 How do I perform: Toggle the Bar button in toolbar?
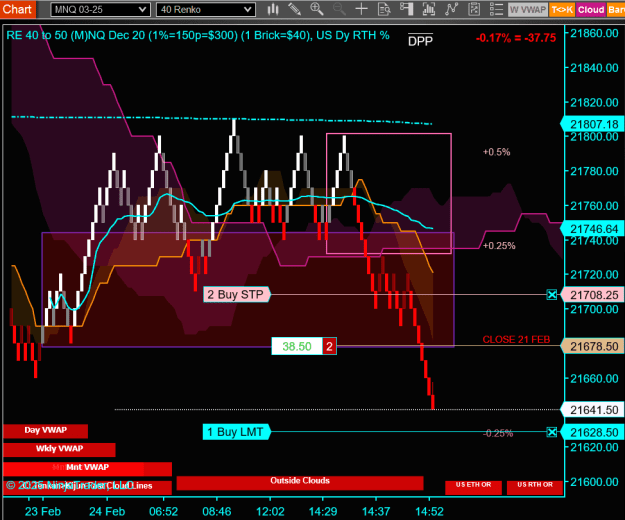click(x=616, y=10)
